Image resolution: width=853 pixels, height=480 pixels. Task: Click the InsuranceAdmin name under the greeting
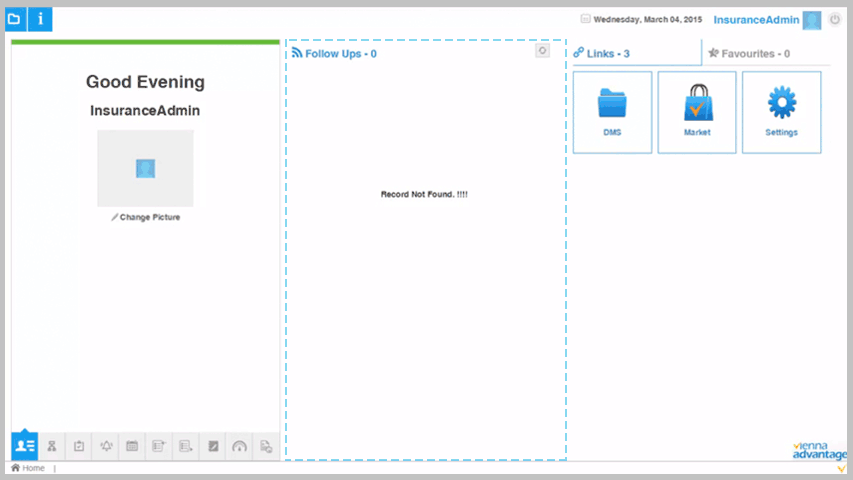[145, 110]
